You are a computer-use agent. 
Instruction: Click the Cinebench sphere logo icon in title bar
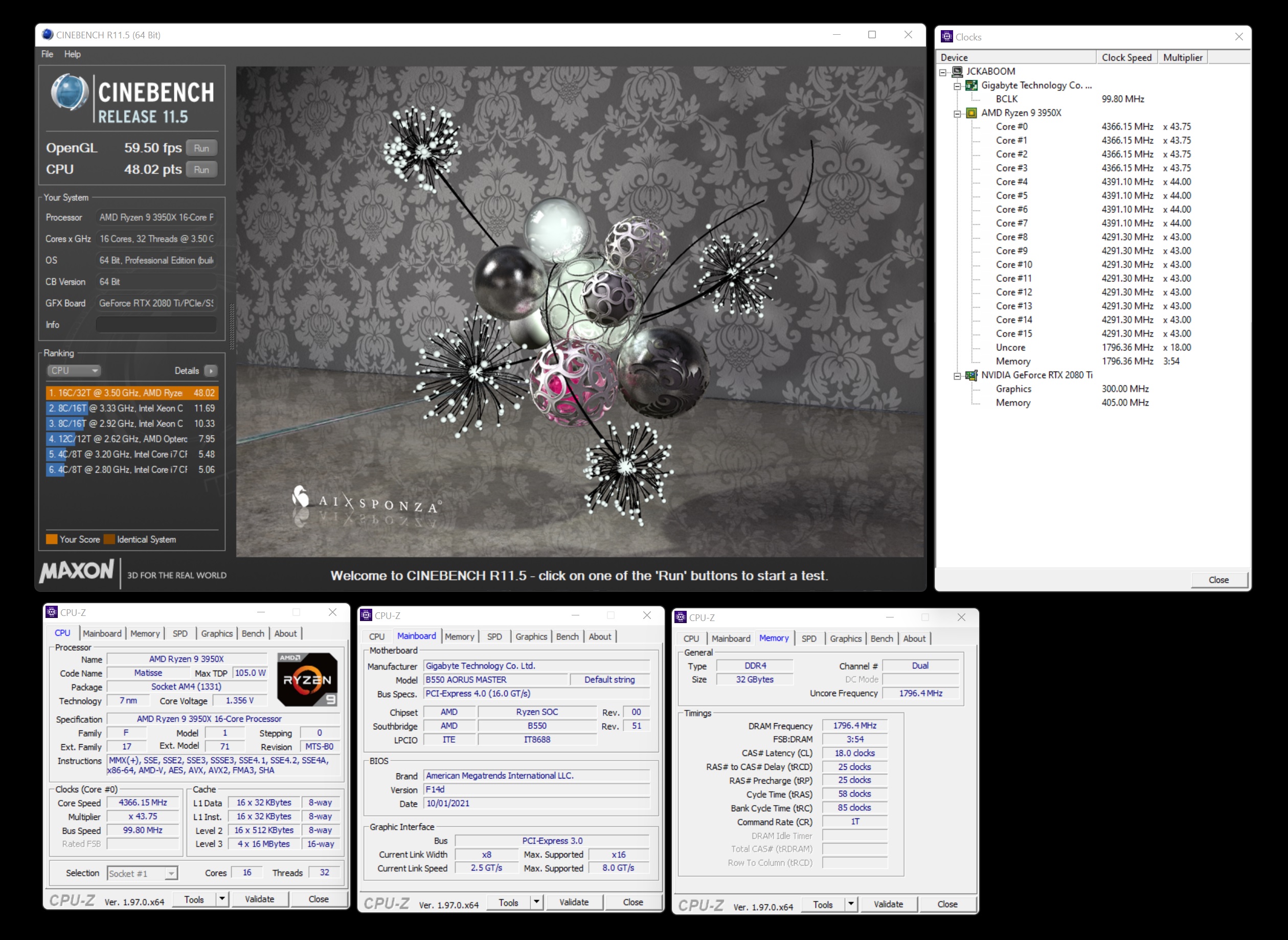click(48, 35)
